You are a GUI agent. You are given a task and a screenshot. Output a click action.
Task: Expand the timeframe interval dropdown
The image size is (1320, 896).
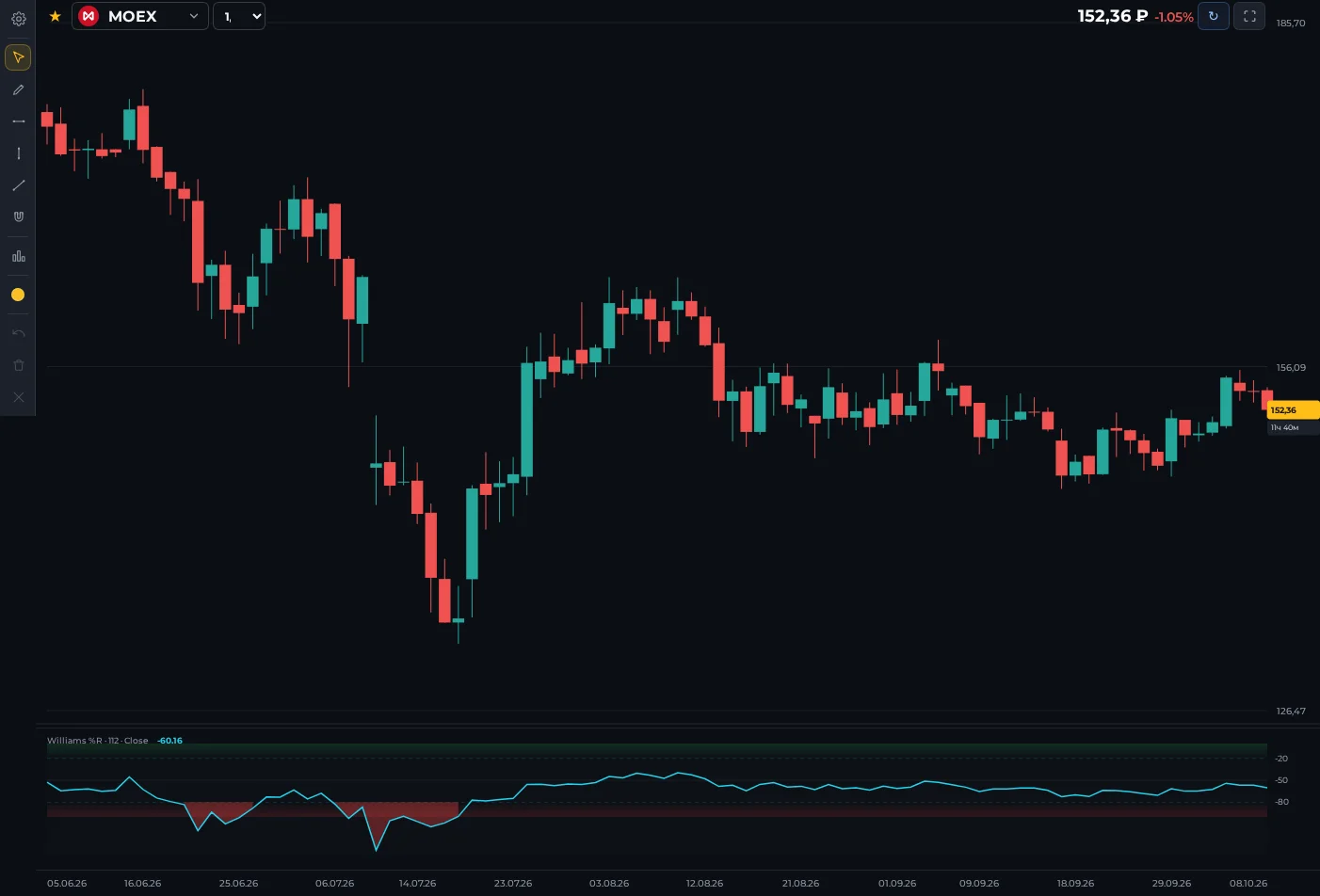239,16
